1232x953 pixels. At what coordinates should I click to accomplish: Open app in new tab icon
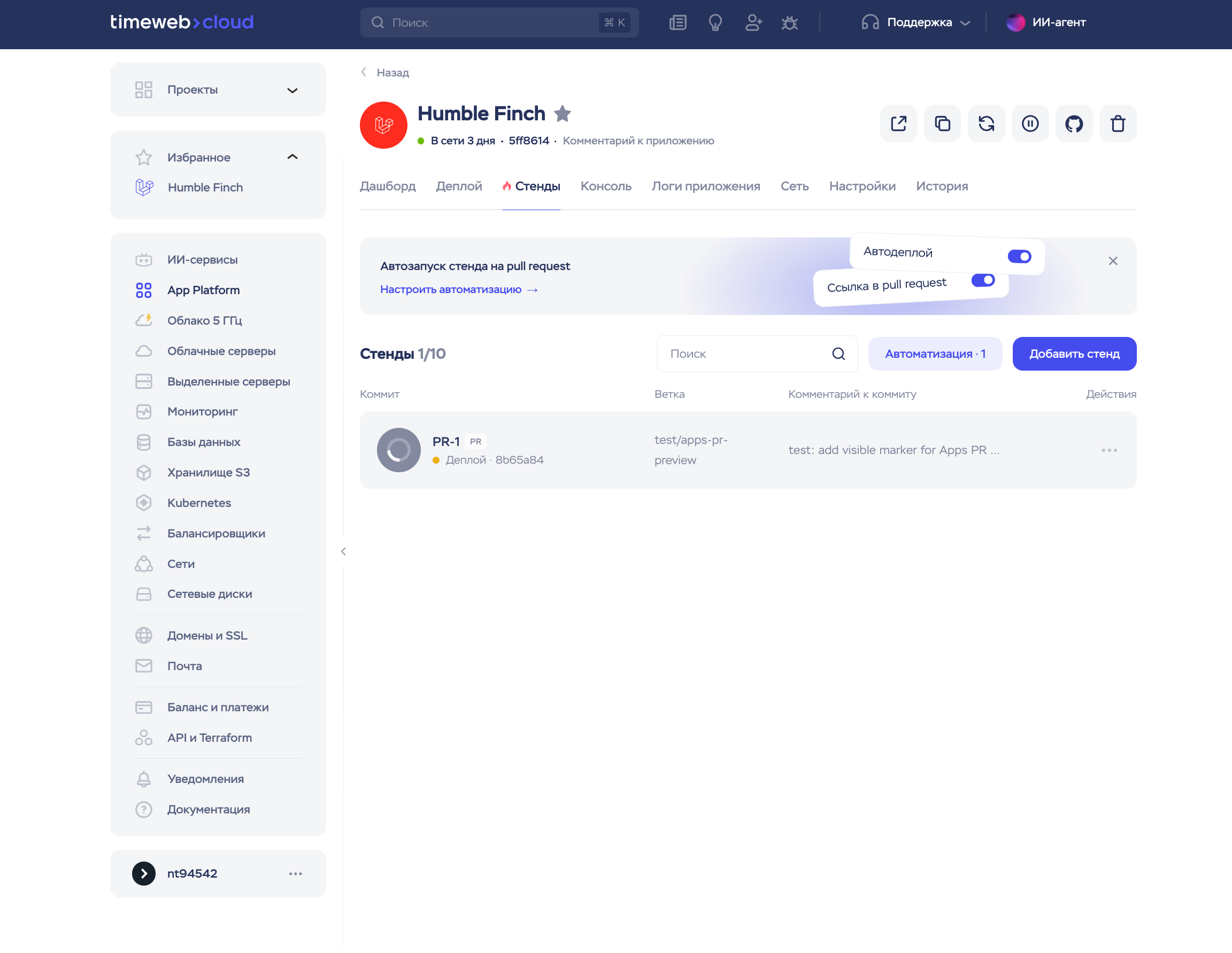tap(898, 124)
